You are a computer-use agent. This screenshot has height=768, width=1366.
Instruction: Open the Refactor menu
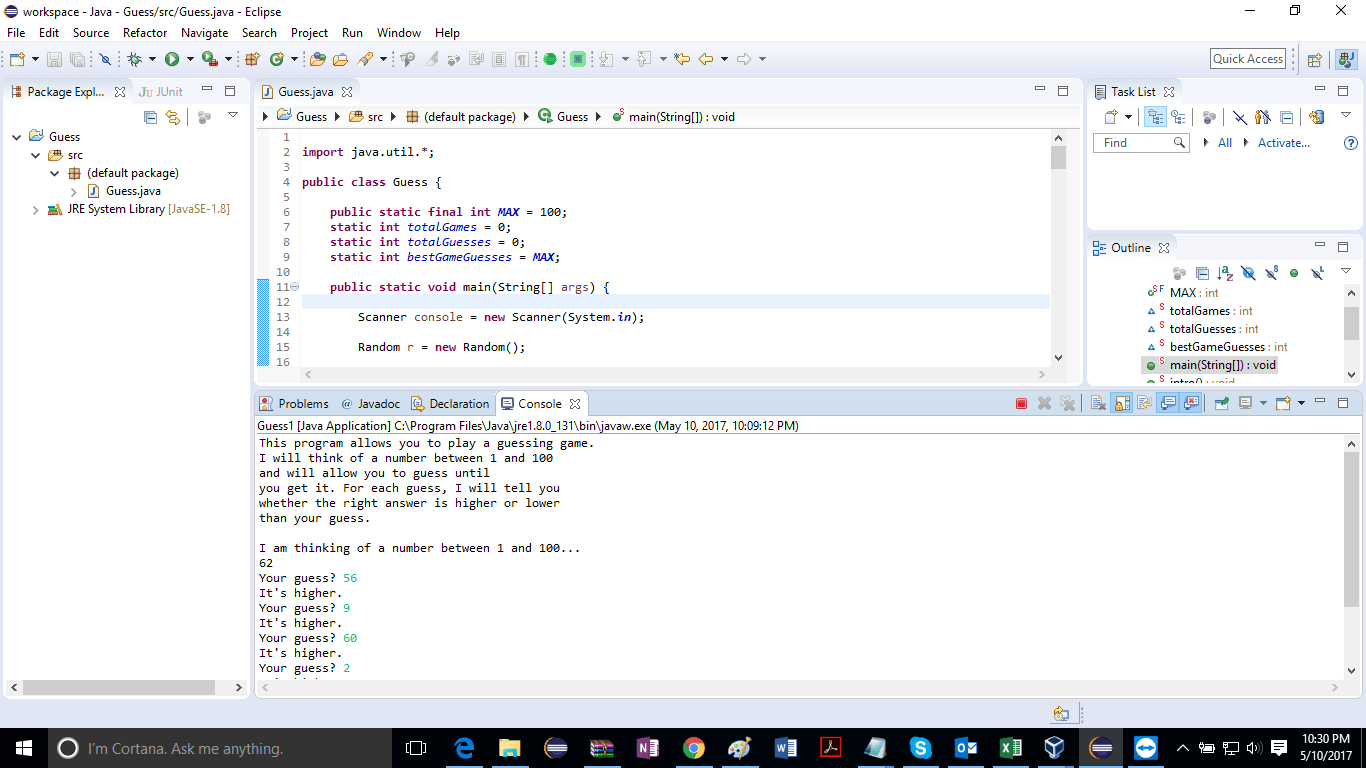(145, 33)
